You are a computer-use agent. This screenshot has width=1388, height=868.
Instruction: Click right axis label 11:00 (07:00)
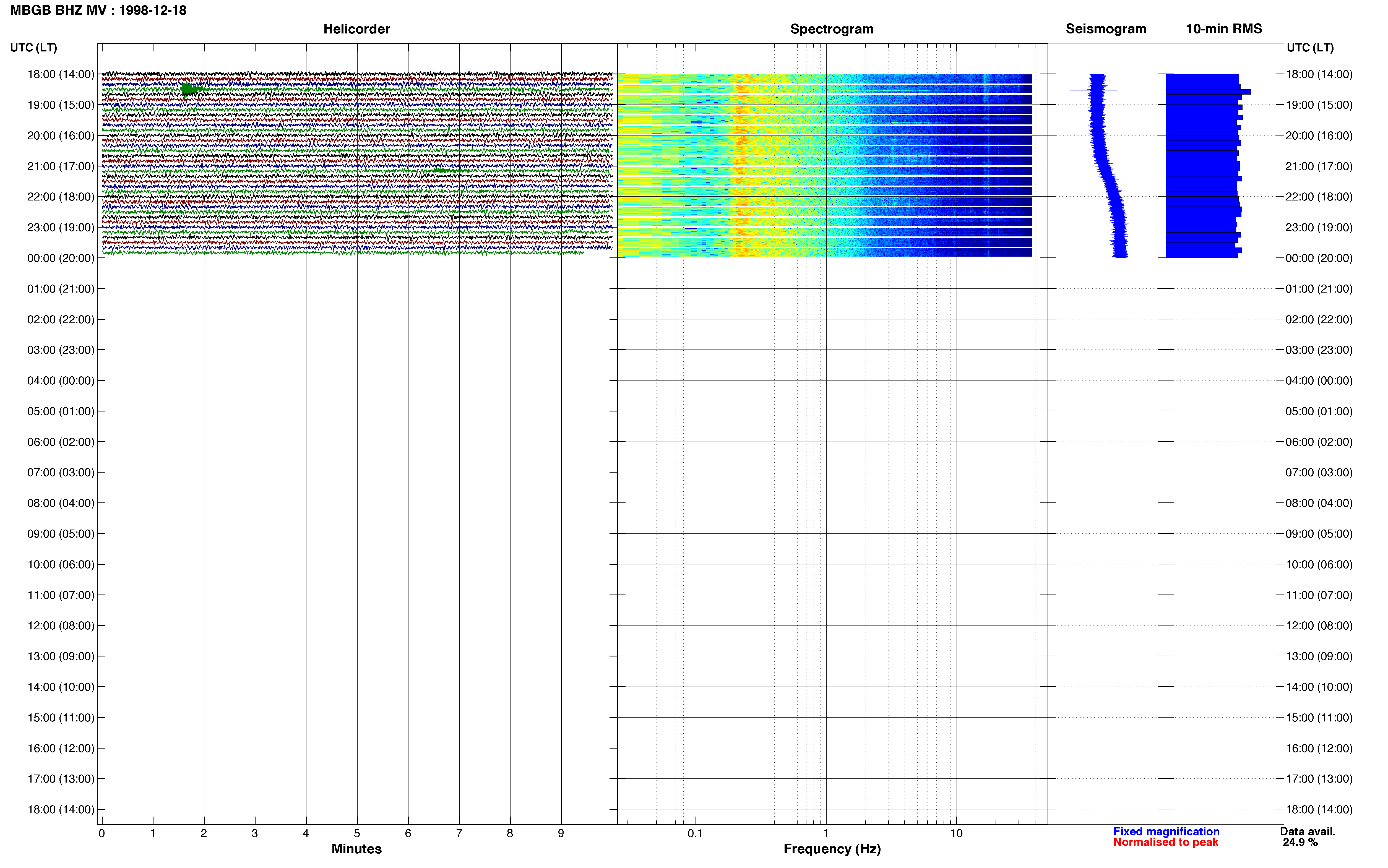pyautogui.click(x=1319, y=595)
